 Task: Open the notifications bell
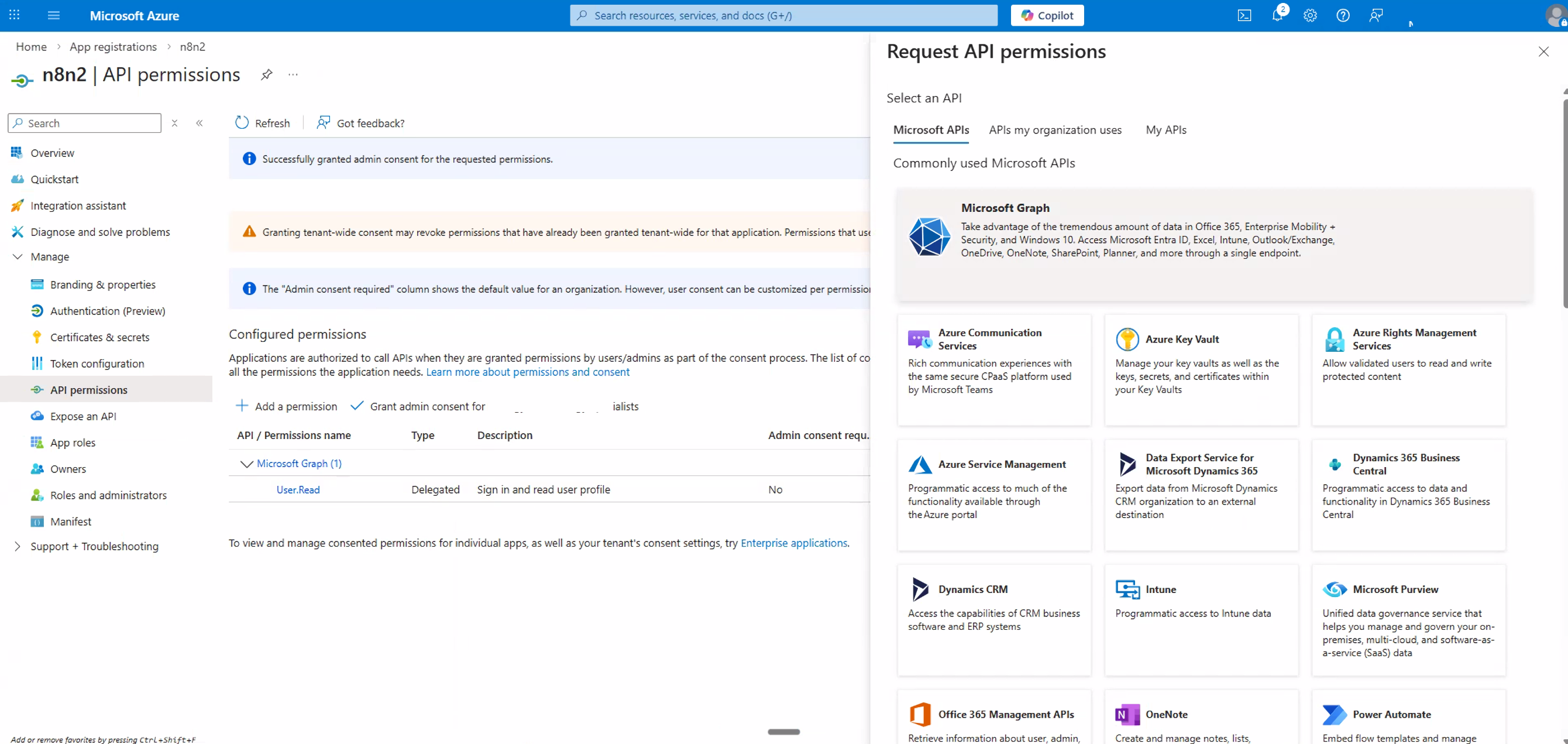[1278, 15]
